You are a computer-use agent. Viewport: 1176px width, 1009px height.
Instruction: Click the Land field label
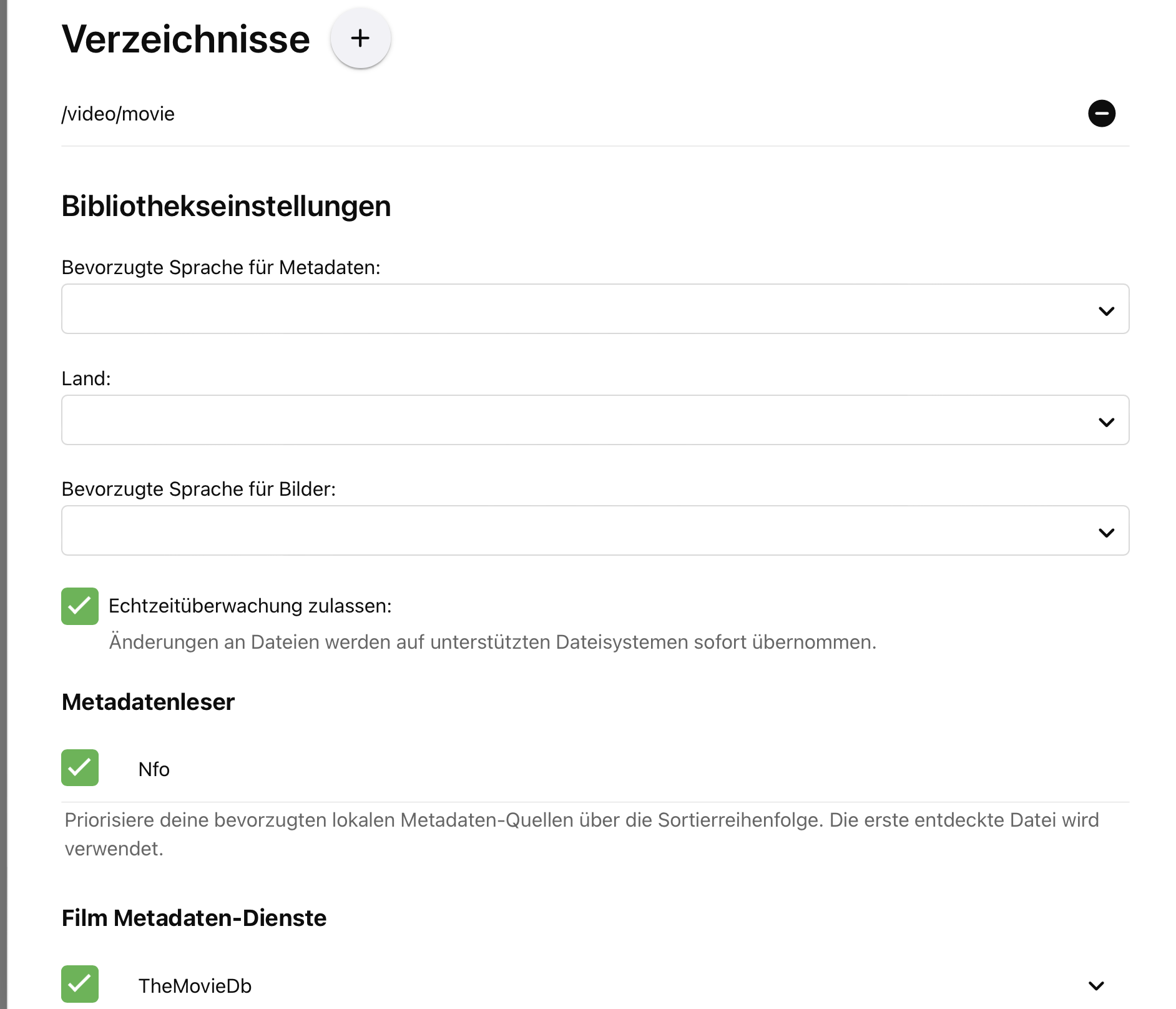coord(86,379)
